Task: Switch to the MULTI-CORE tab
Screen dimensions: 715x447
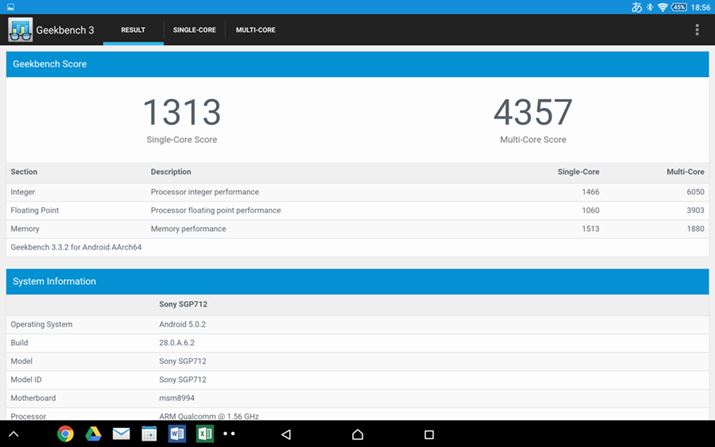Action: 255,30
